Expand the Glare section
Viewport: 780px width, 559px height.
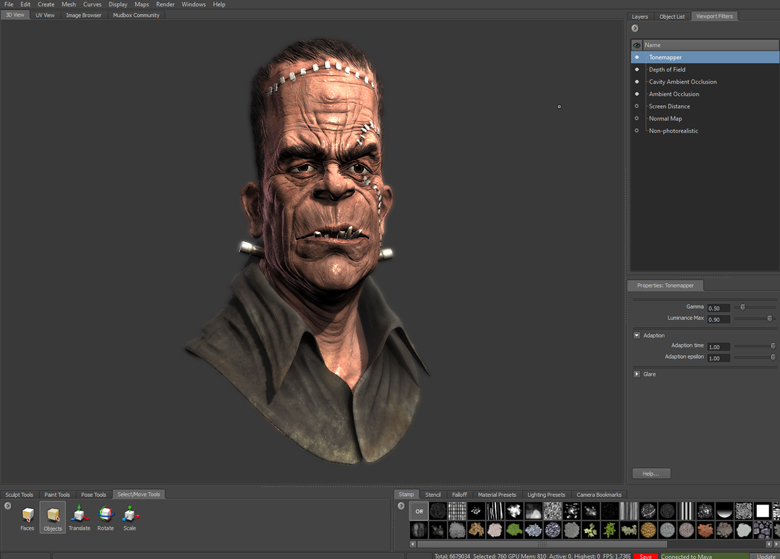pyautogui.click(x=637, y=374)
